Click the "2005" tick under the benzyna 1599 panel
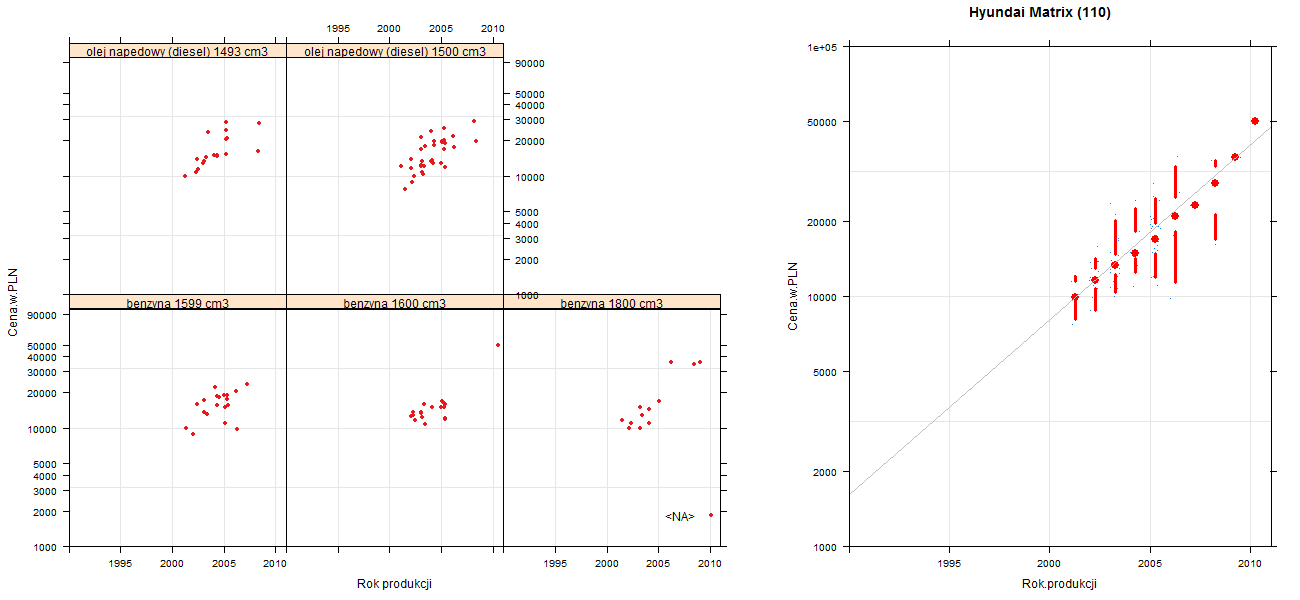The image size is (1300, 600). click(x=224, y=564)
